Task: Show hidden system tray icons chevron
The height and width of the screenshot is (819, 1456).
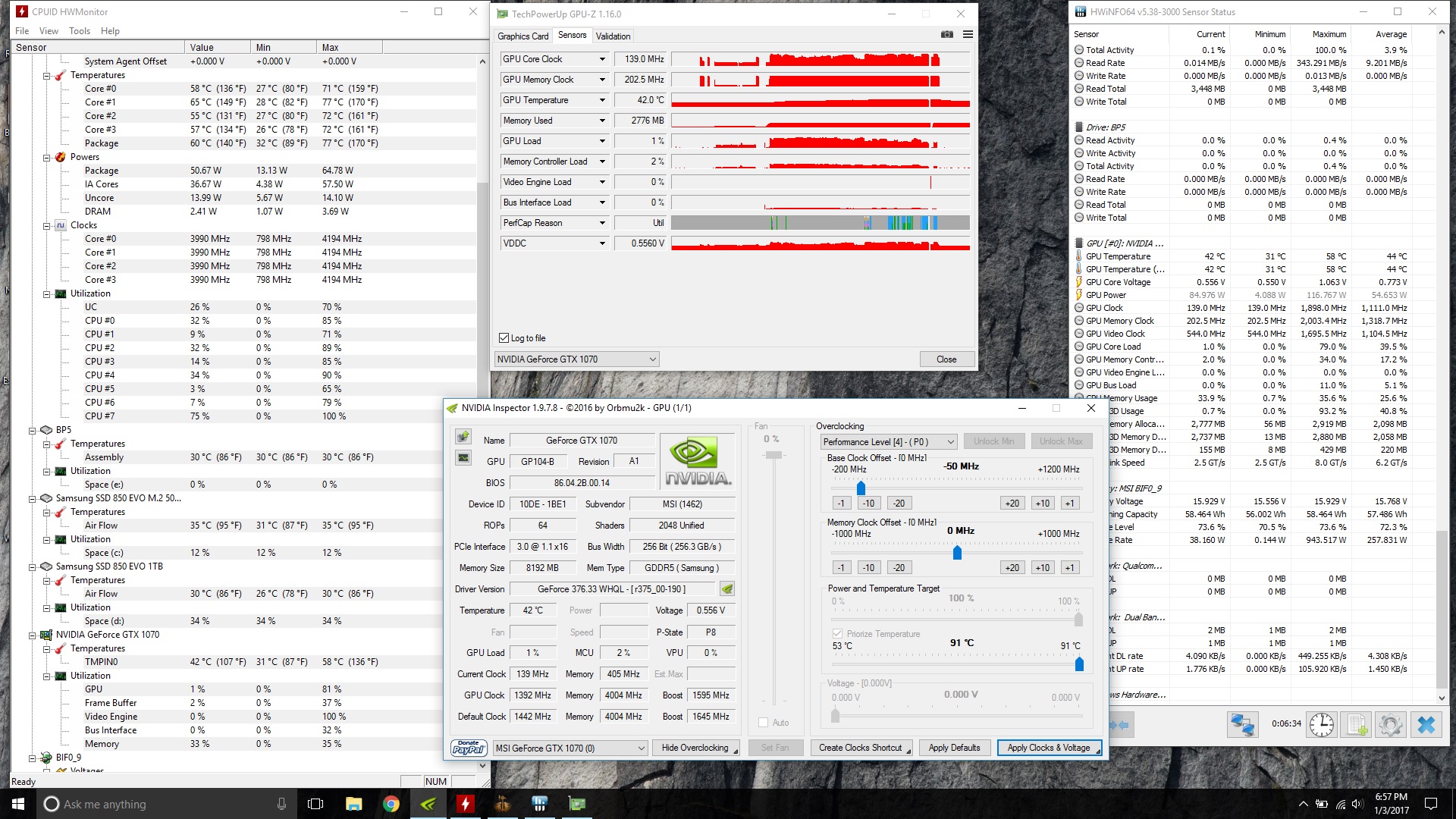Action: (x=1303, y=804)
